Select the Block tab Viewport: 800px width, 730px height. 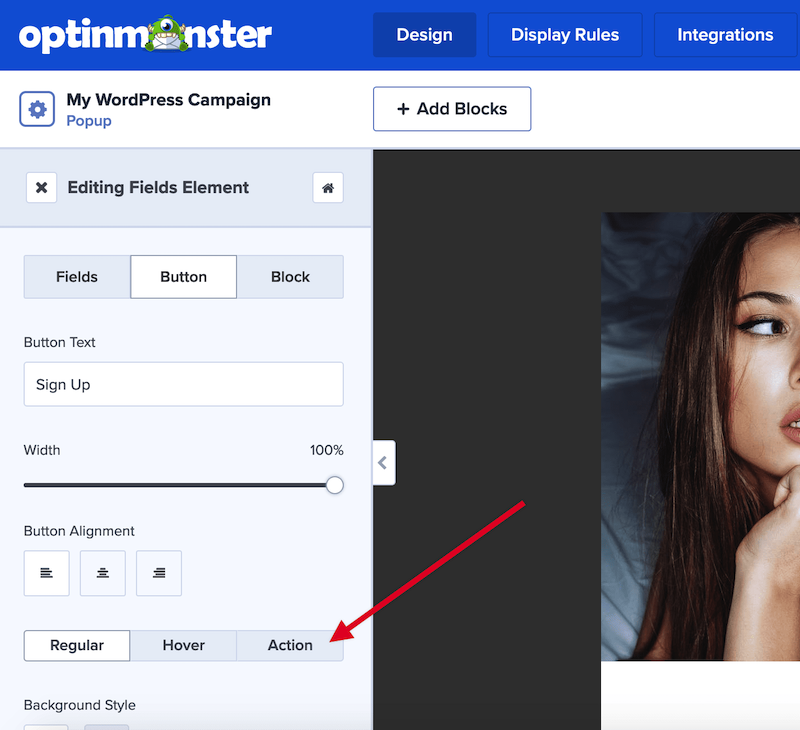tap(290, 276)
